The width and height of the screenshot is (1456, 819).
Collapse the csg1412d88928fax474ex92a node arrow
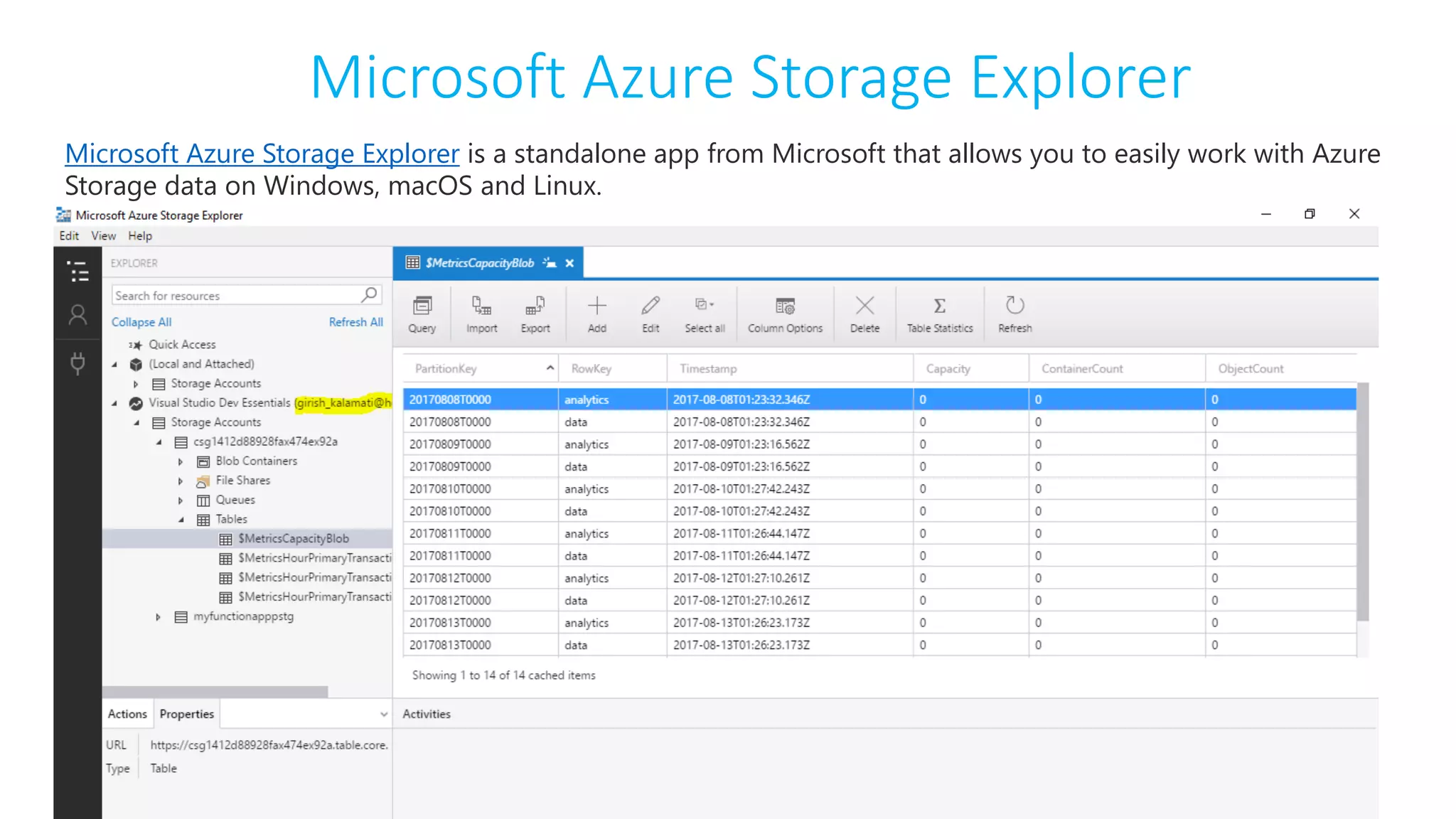point(159,442)
